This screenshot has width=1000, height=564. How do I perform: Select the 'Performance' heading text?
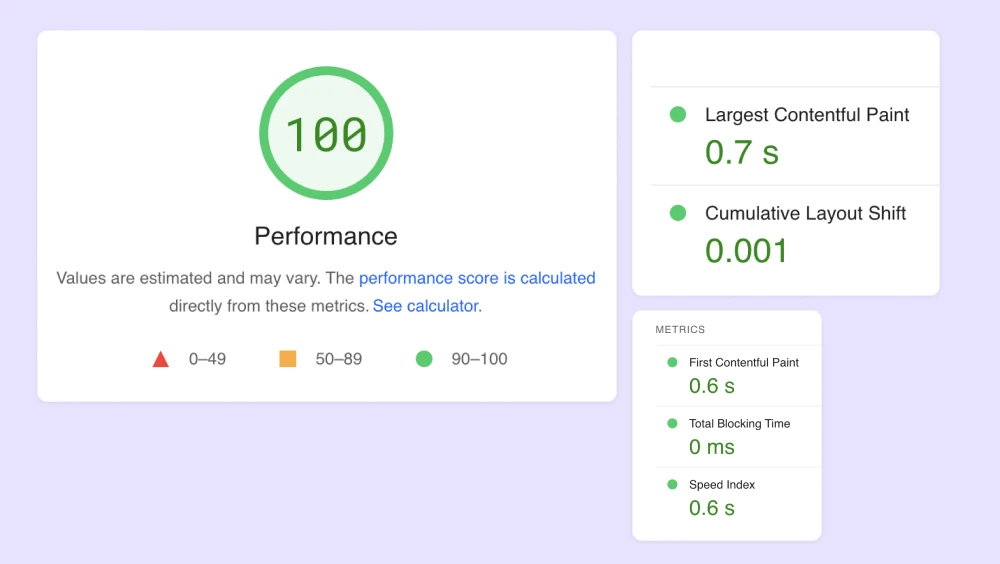tap(326, 236)
